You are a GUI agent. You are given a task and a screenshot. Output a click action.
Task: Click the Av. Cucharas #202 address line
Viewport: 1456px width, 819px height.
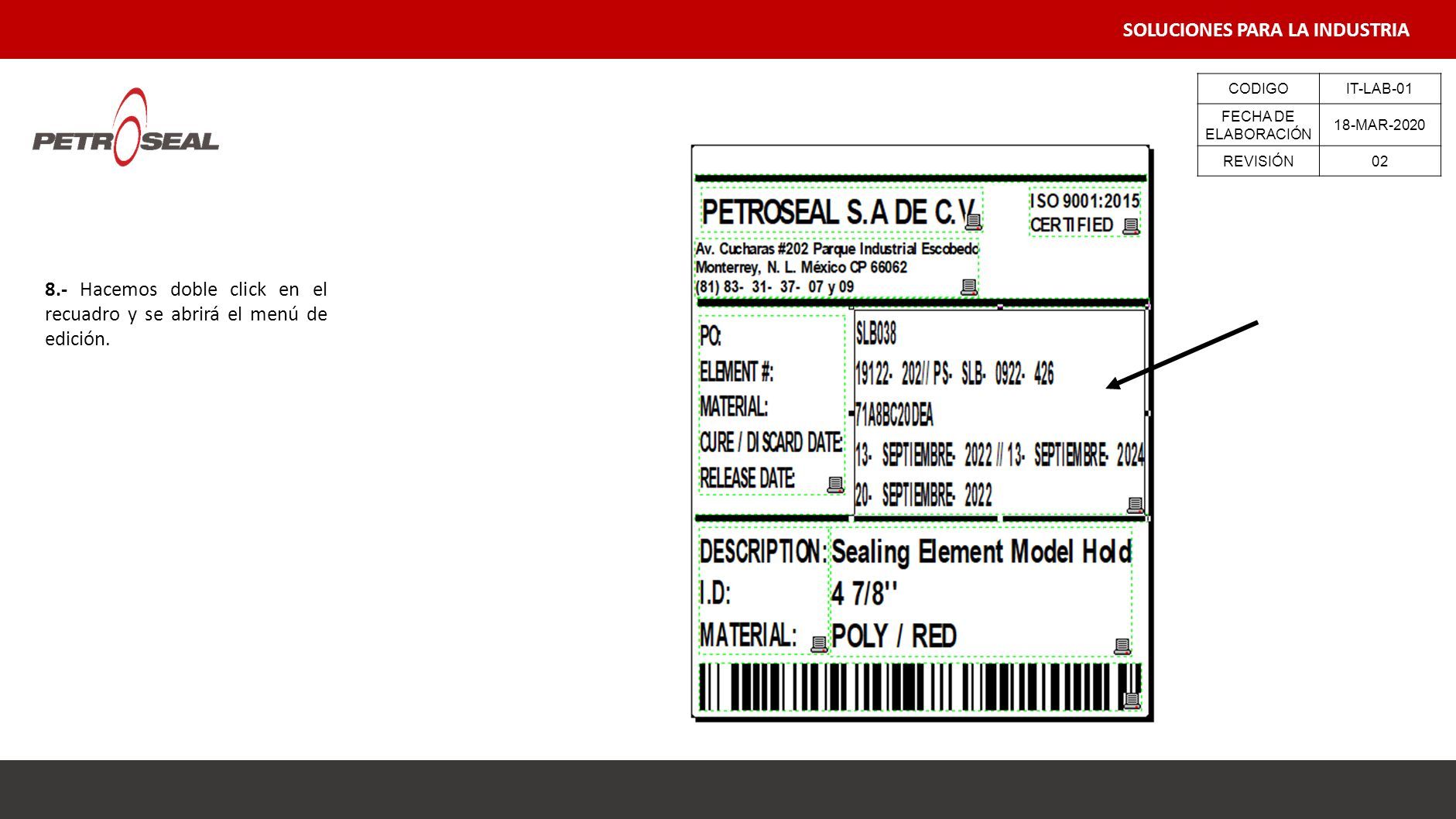coord(837,249)
